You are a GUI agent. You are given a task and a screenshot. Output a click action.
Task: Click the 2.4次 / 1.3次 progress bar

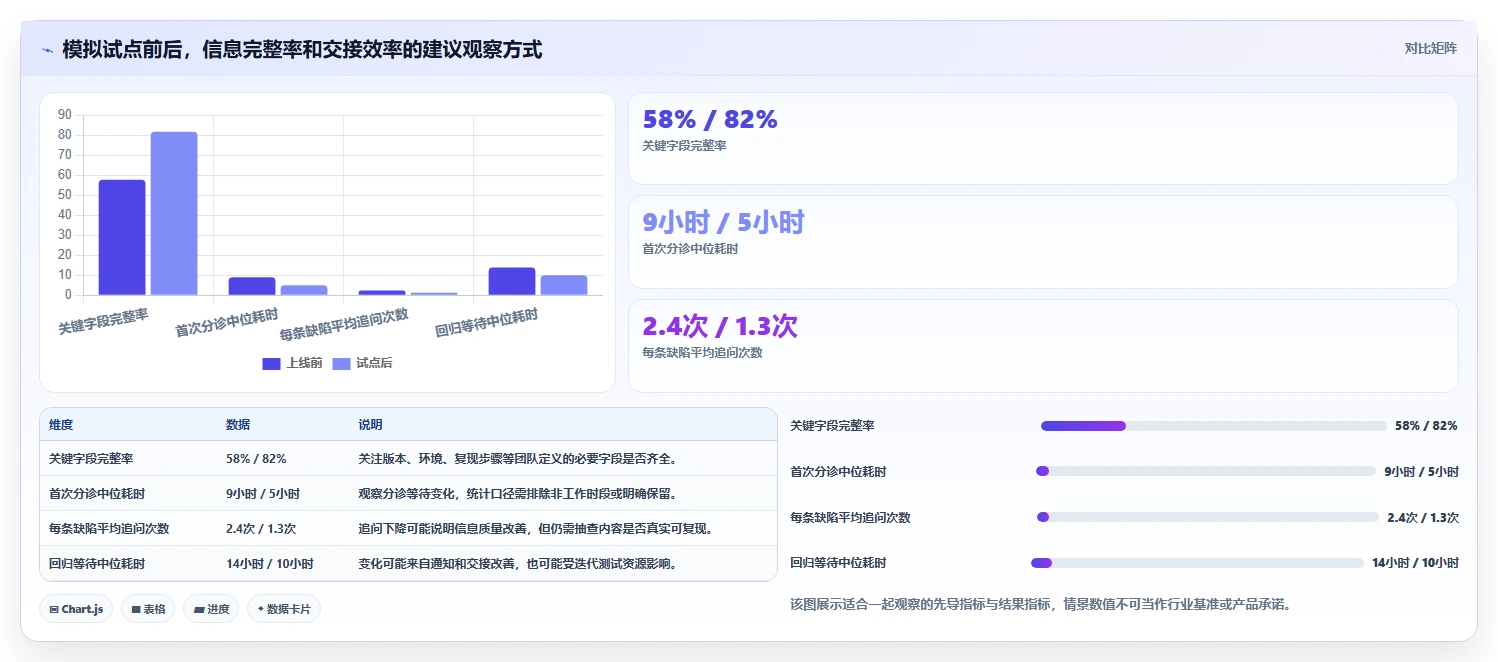point(1208,517)
